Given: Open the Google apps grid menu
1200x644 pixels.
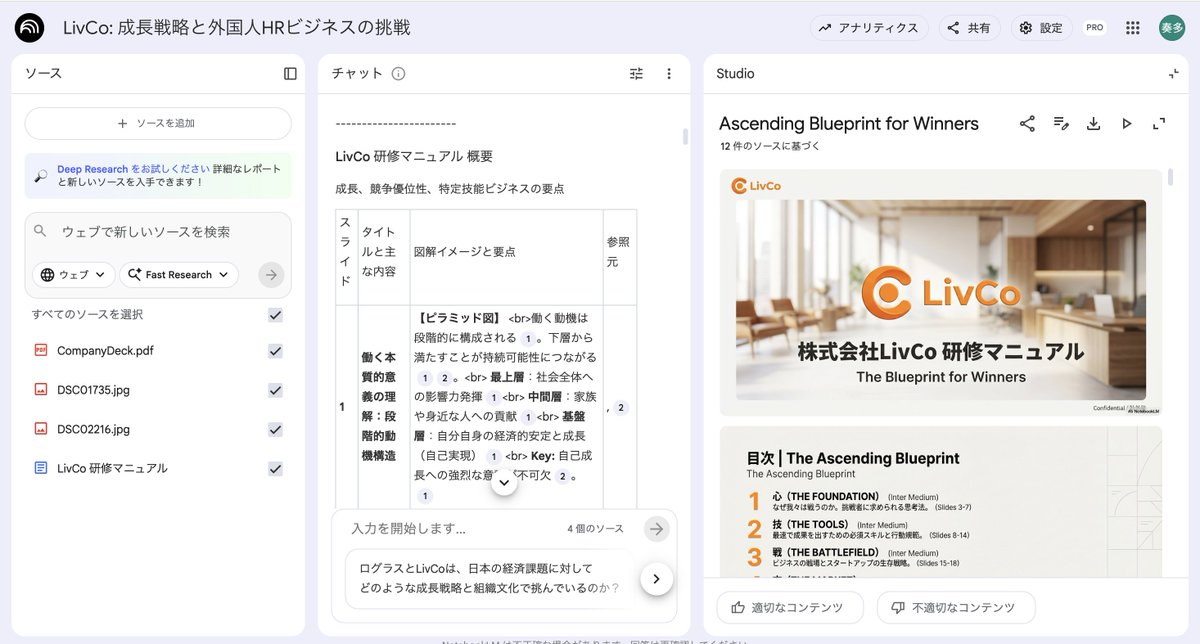Looking at the screenshot, I should [1133, 27].
